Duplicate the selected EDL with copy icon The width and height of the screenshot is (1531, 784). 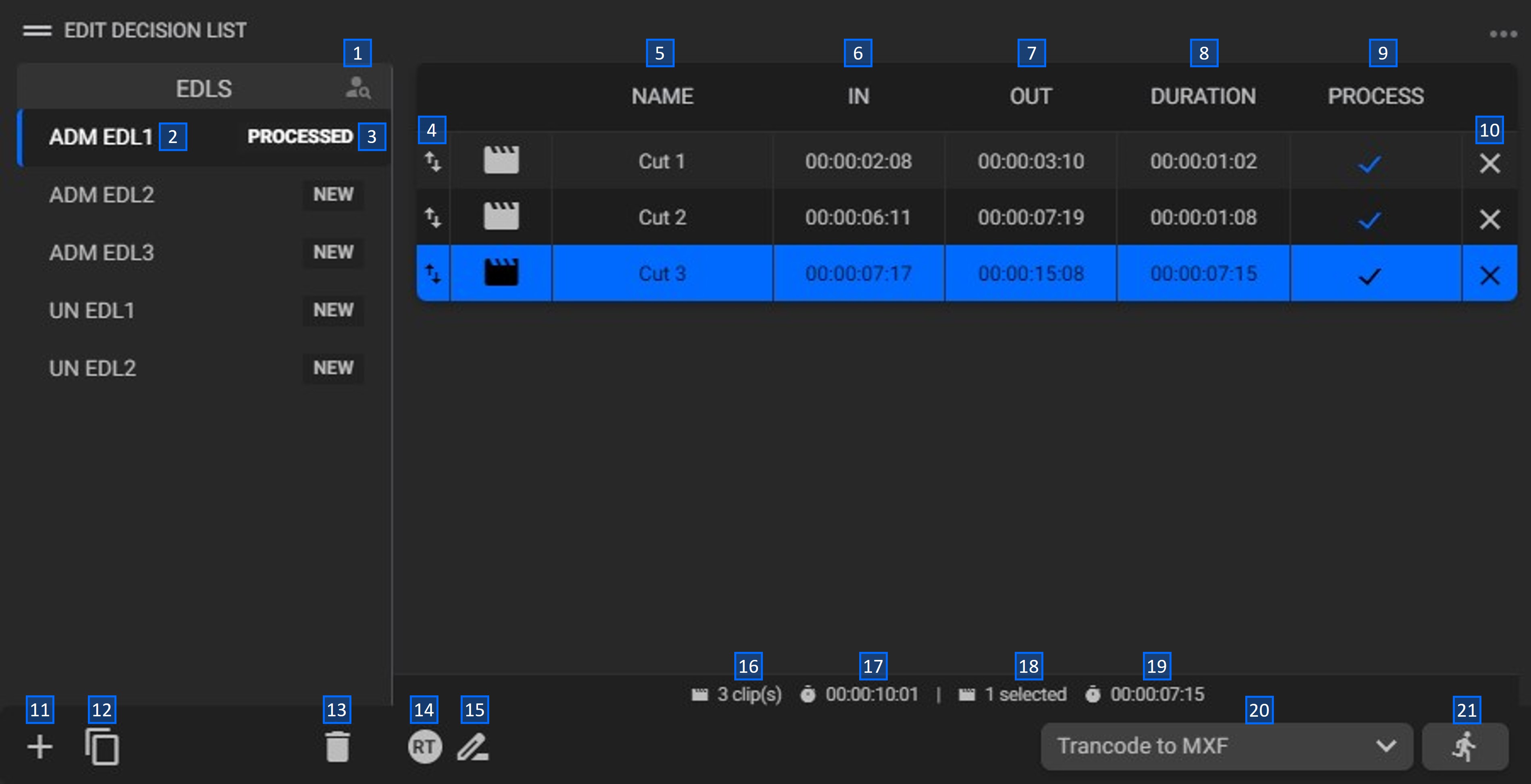click(102, 747)
